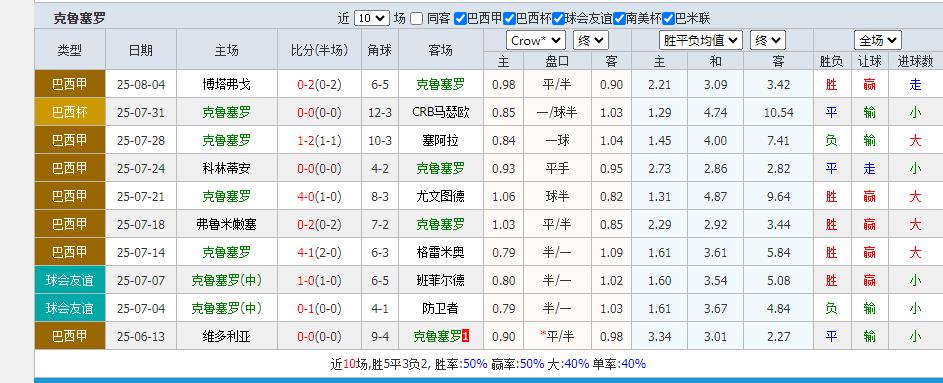
Task: Click the 巴西甲 type cell on 25-06-13
Action: (x=70, y=336)
